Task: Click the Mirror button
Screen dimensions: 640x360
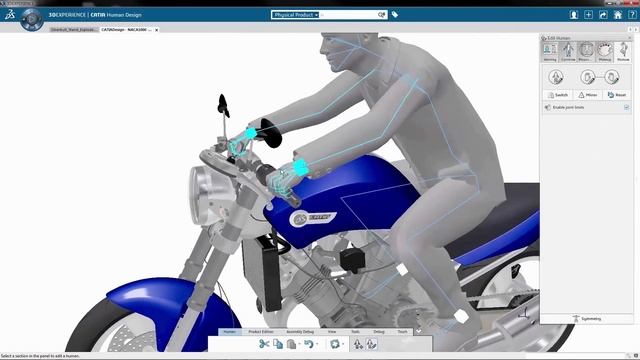Action: tap(587, 95)
